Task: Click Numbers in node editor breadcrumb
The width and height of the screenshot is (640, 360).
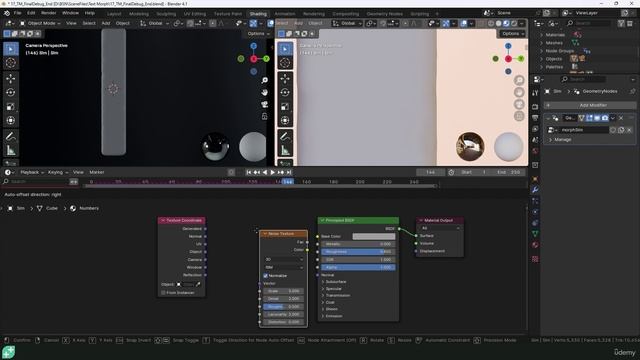Action: (x=89, y=208)
